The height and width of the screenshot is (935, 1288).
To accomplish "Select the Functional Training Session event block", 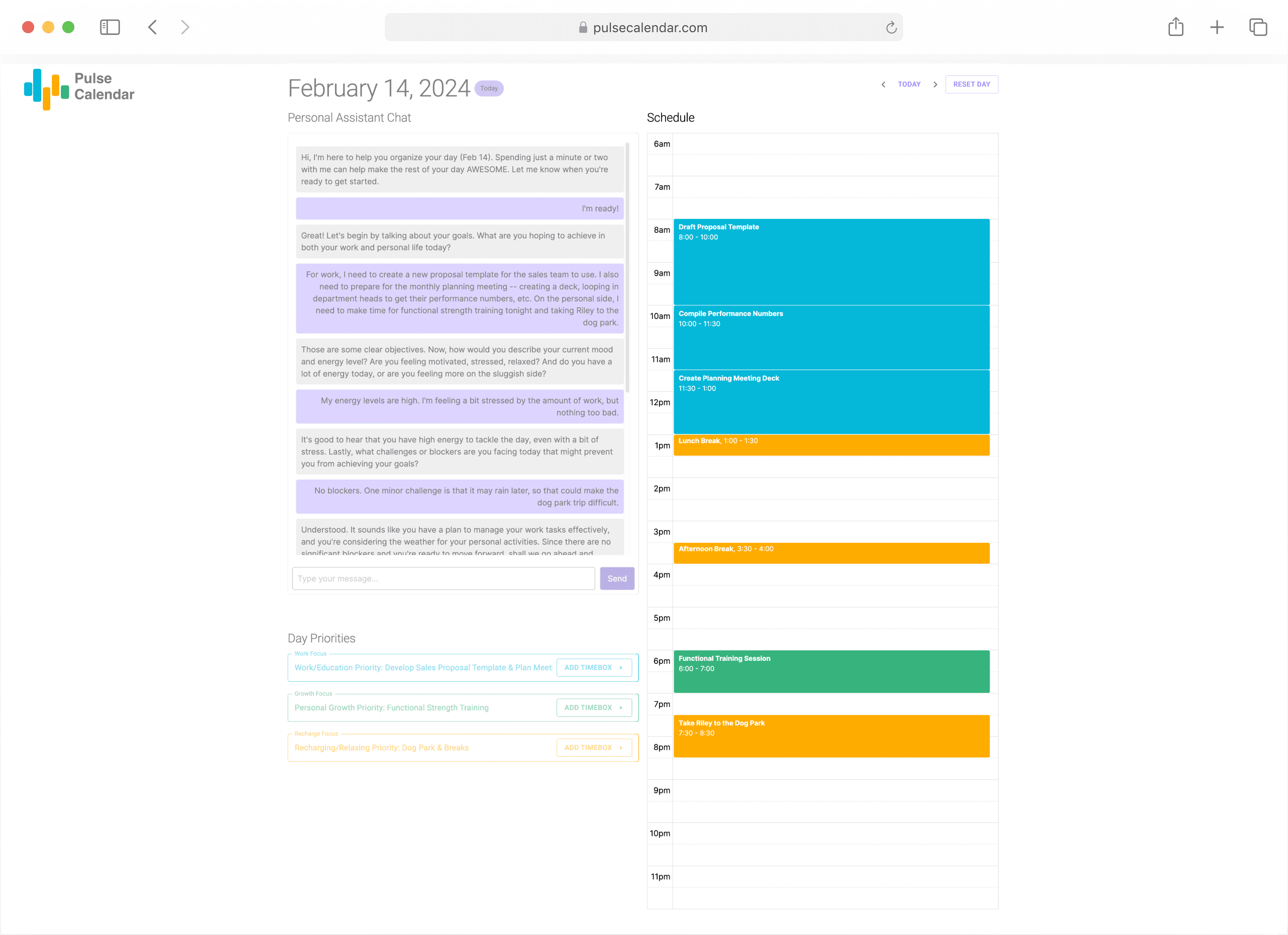I will click(x=831, y=671).
